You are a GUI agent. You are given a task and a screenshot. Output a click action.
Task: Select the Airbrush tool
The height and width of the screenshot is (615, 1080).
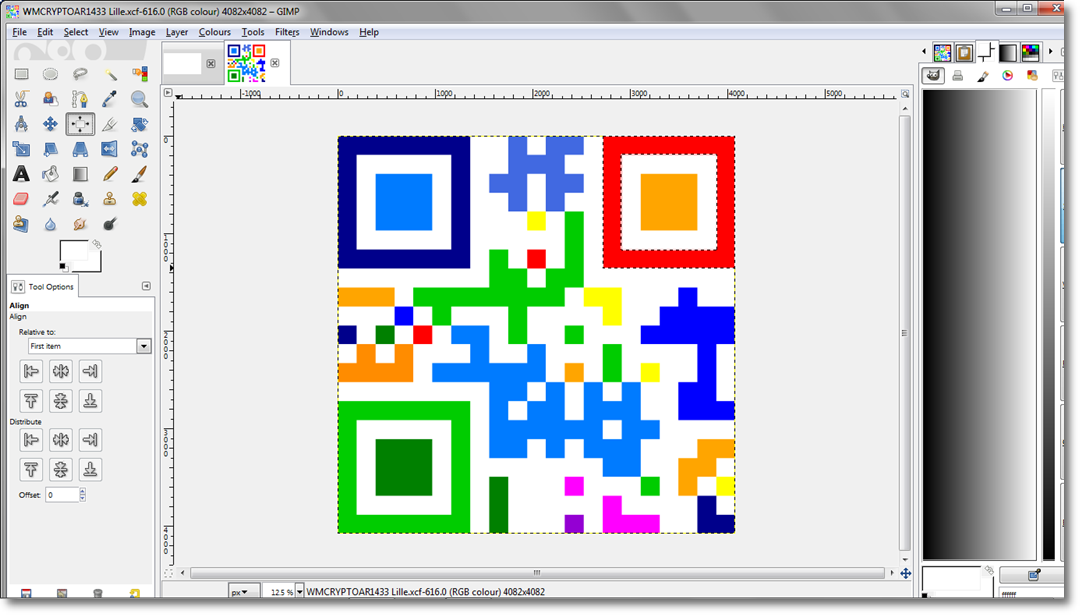pos(50,199)
